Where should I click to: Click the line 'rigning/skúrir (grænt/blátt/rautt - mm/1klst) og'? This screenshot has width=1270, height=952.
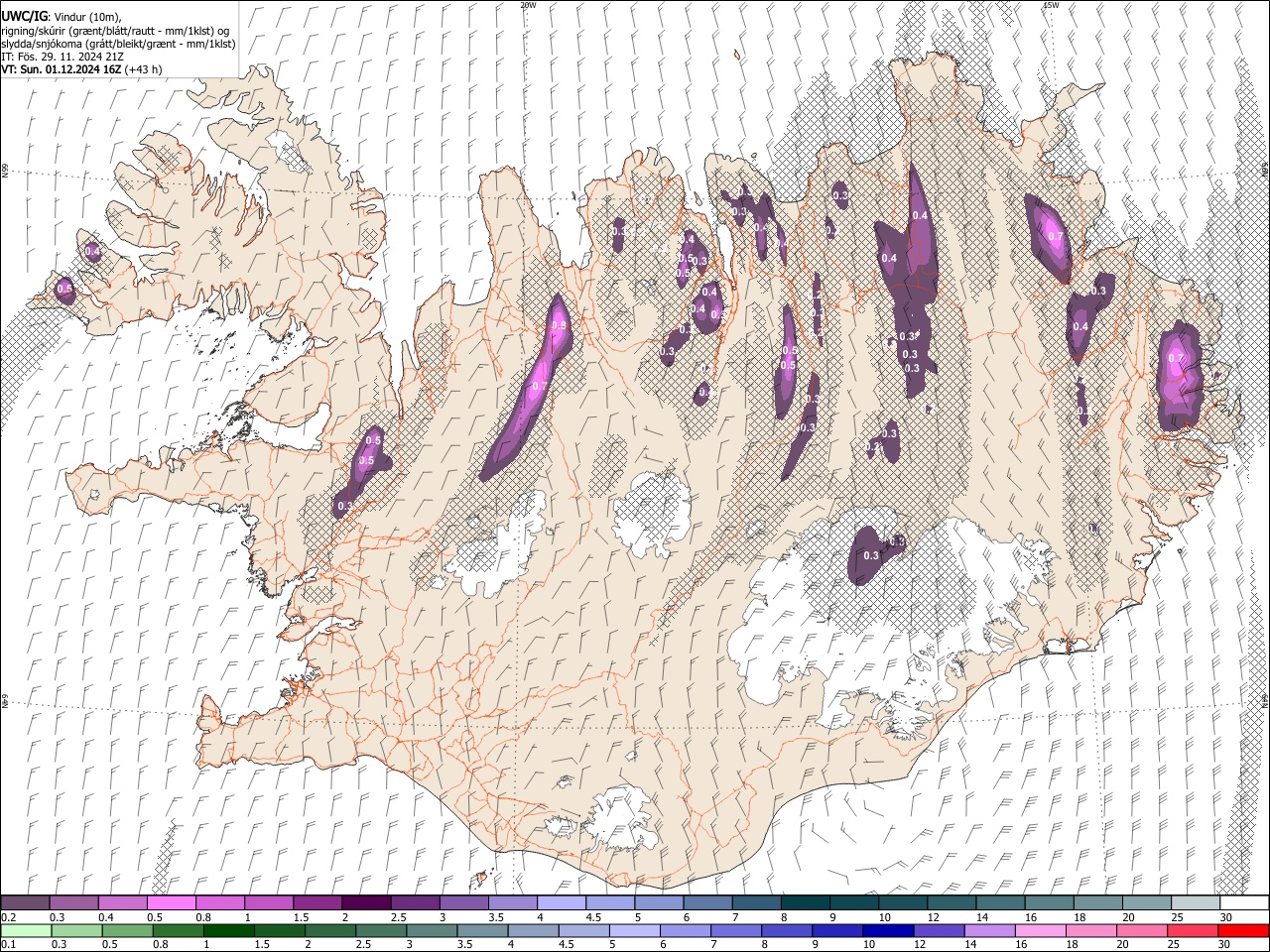point(115,30)
